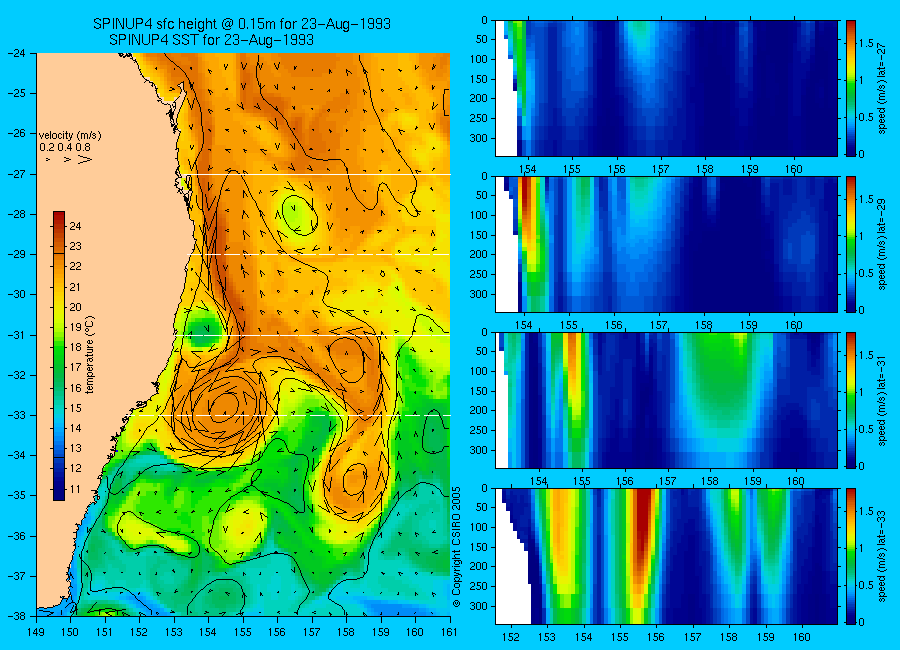Open the lat=-29 speed section plot
The width and height of the screenshot is (900, 650).
(x=666, y=244)
